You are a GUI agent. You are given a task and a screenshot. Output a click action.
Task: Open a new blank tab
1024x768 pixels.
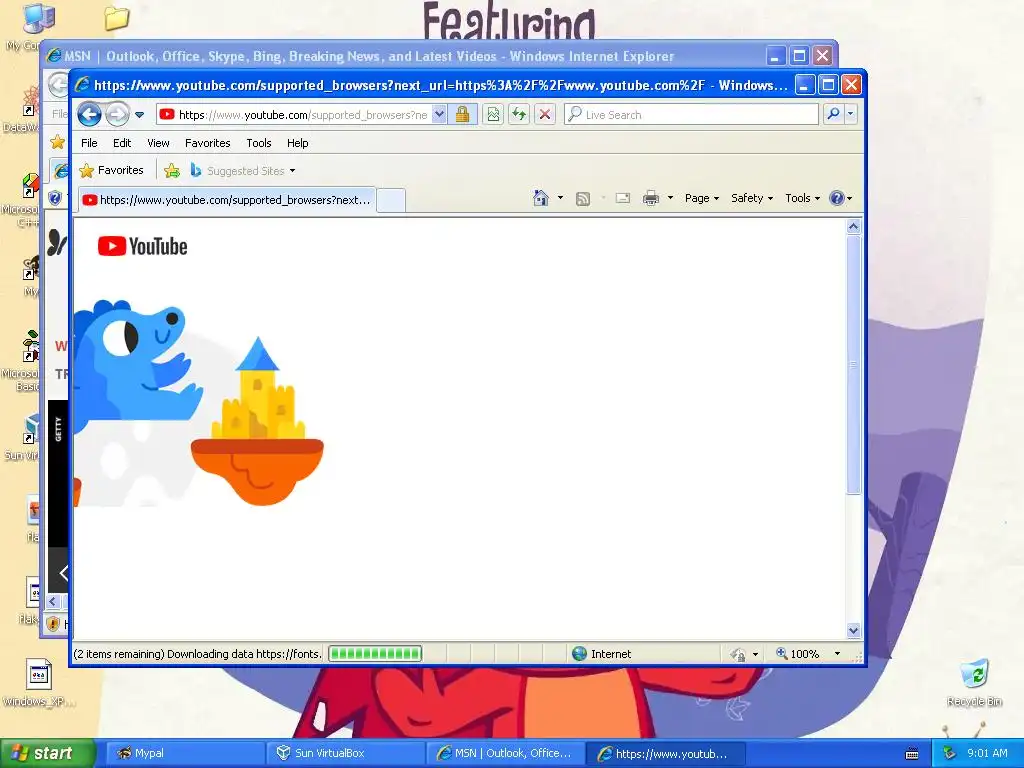[391, 200]
